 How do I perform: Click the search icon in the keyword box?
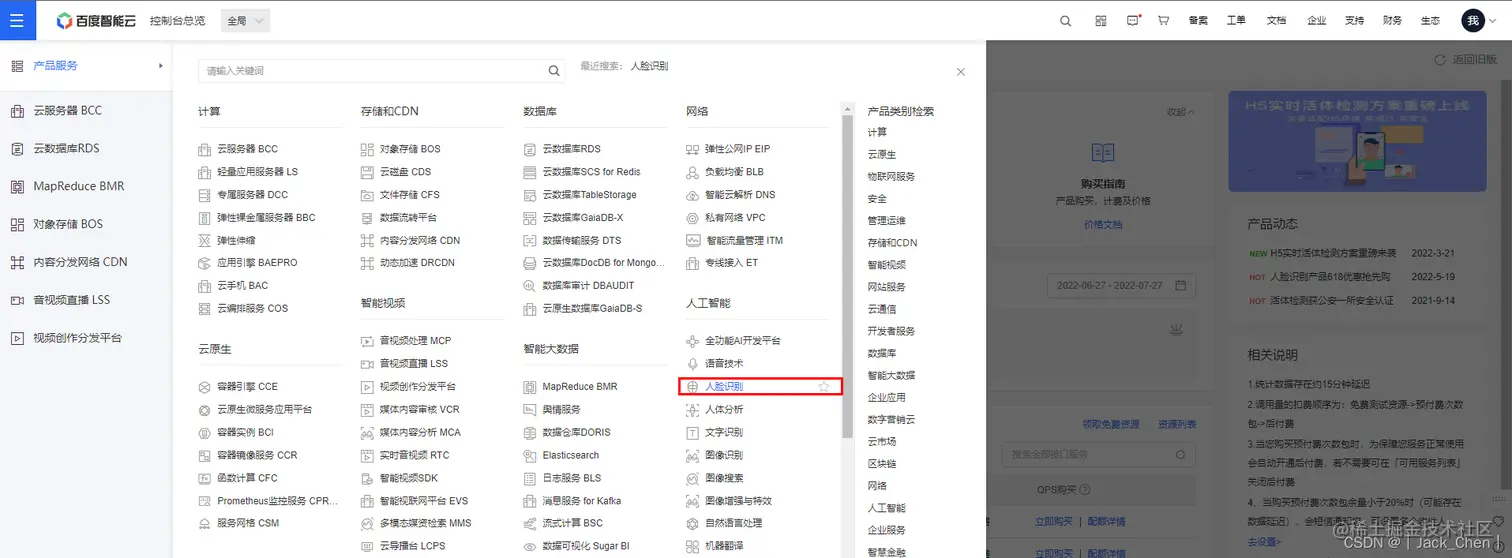[x=554, y=71]
